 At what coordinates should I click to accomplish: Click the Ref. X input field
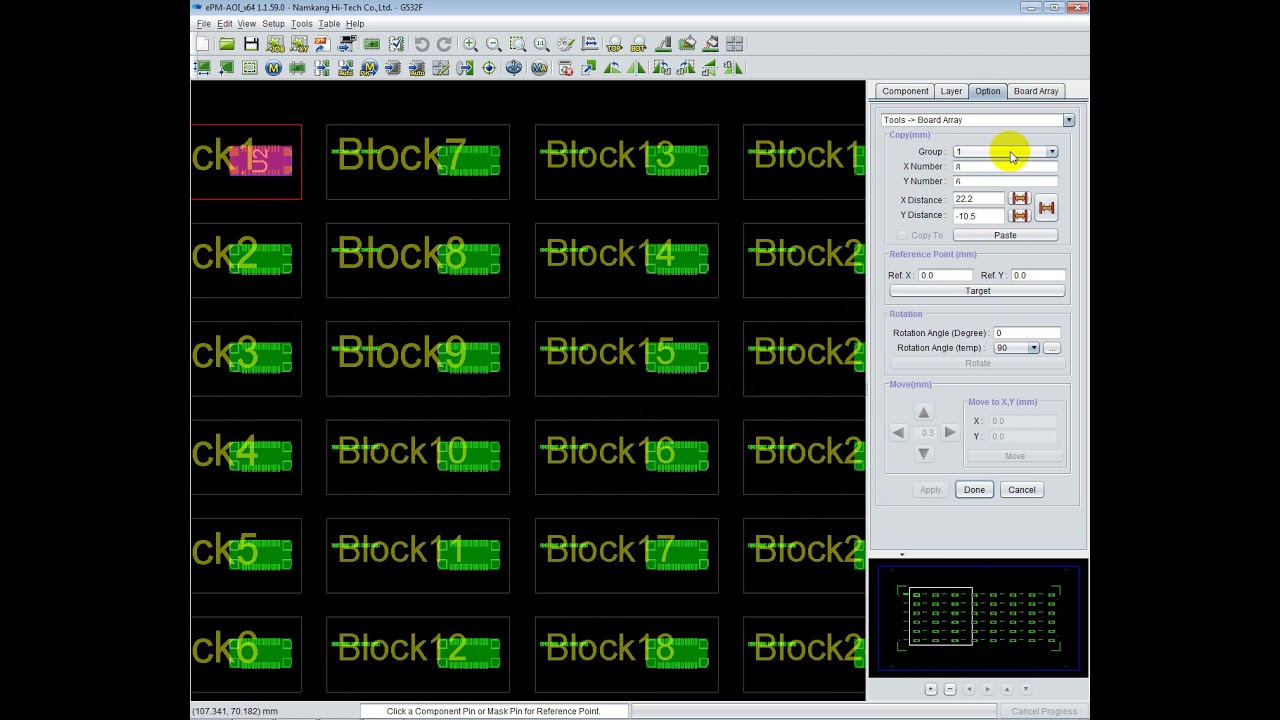tap(945, 275)
